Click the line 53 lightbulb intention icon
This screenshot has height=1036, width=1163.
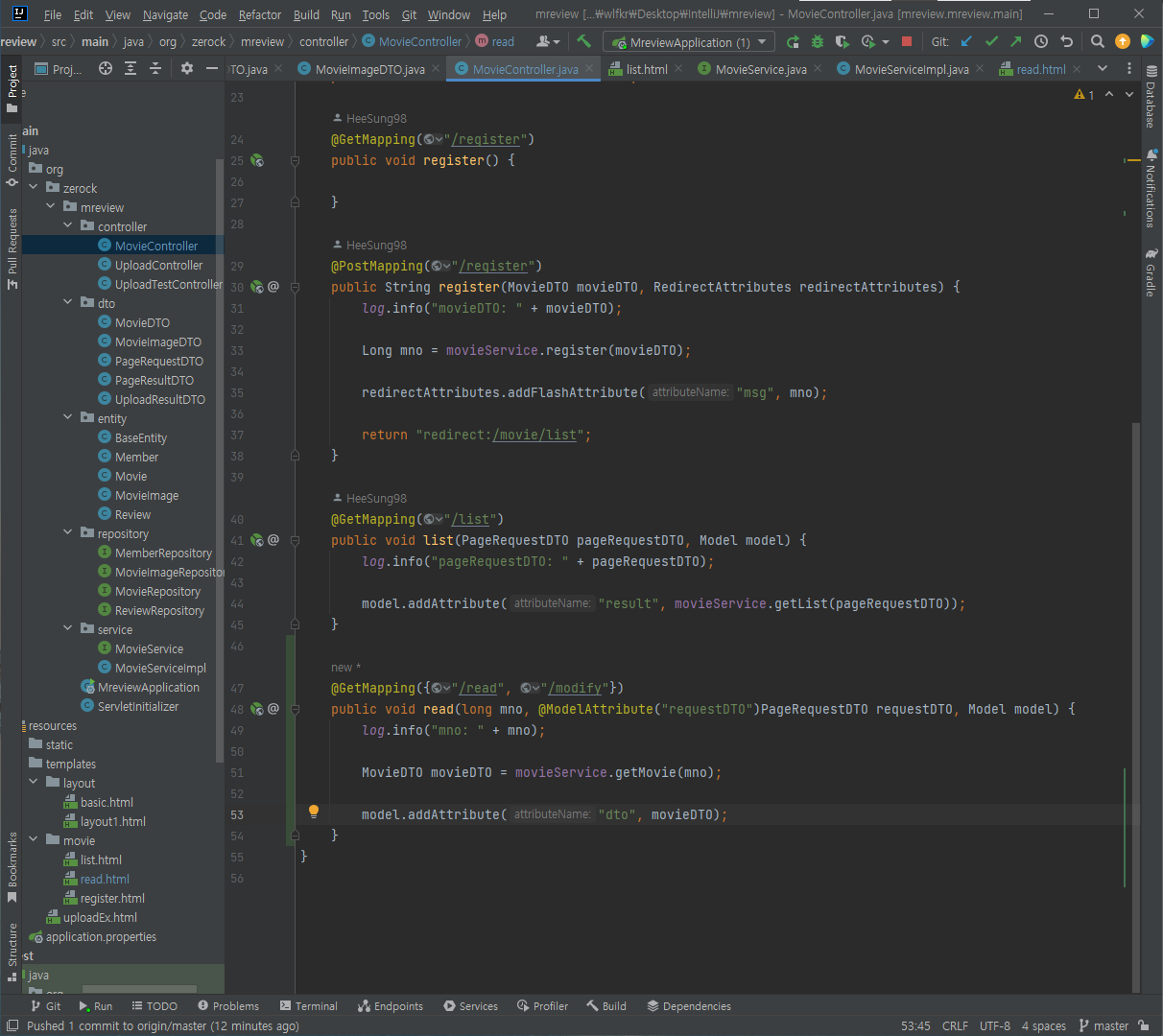pyautogui.click(x=313, y=812)
